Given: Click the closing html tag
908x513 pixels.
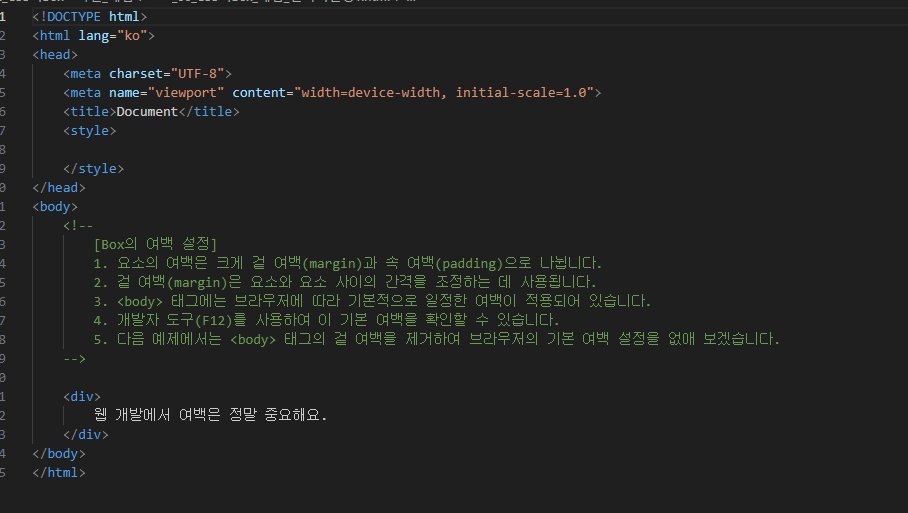Looking at the screenshot, I should [x=59, y=473].
